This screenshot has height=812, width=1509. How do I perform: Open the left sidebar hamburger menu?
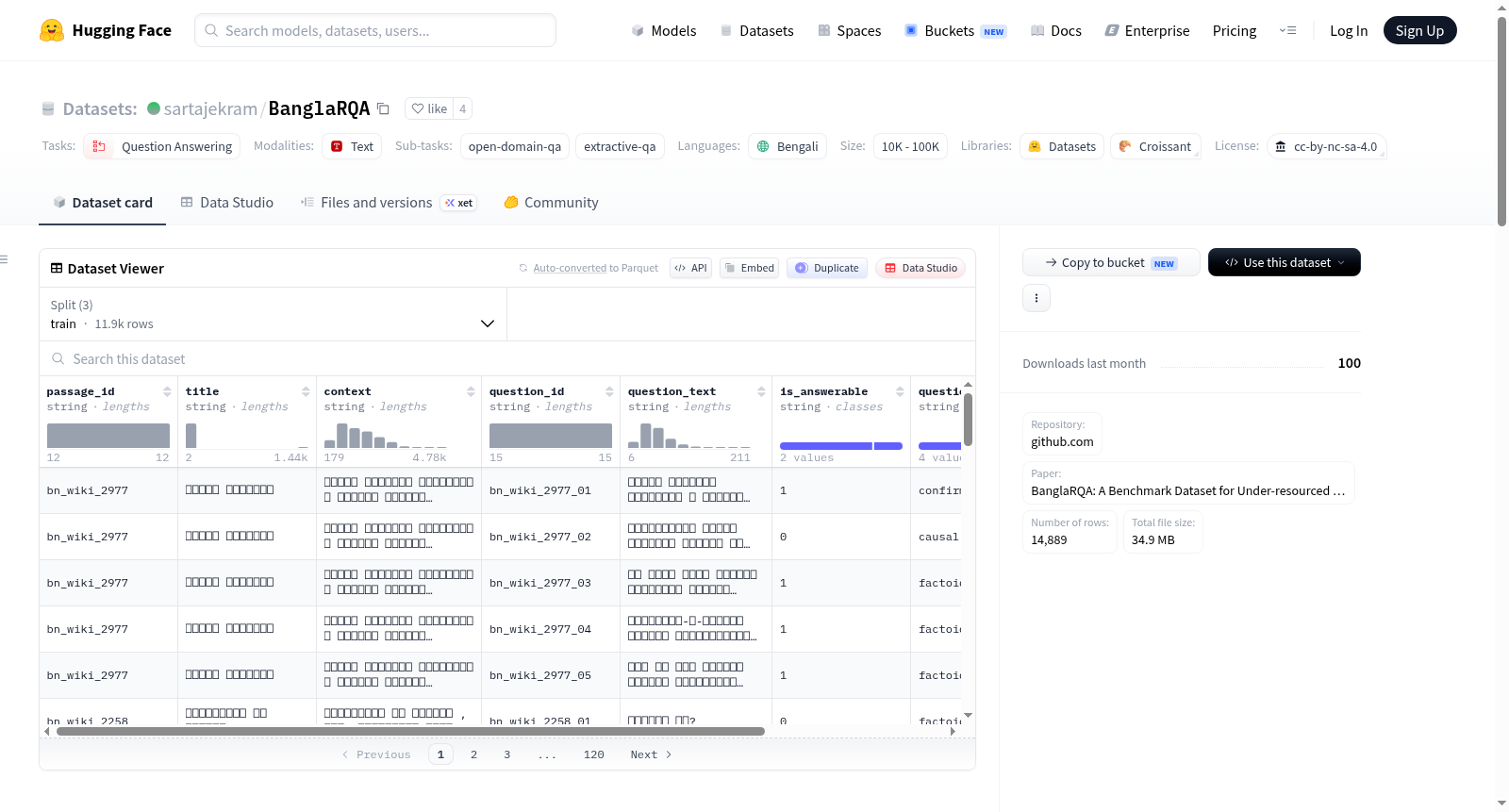click(4, 259)
